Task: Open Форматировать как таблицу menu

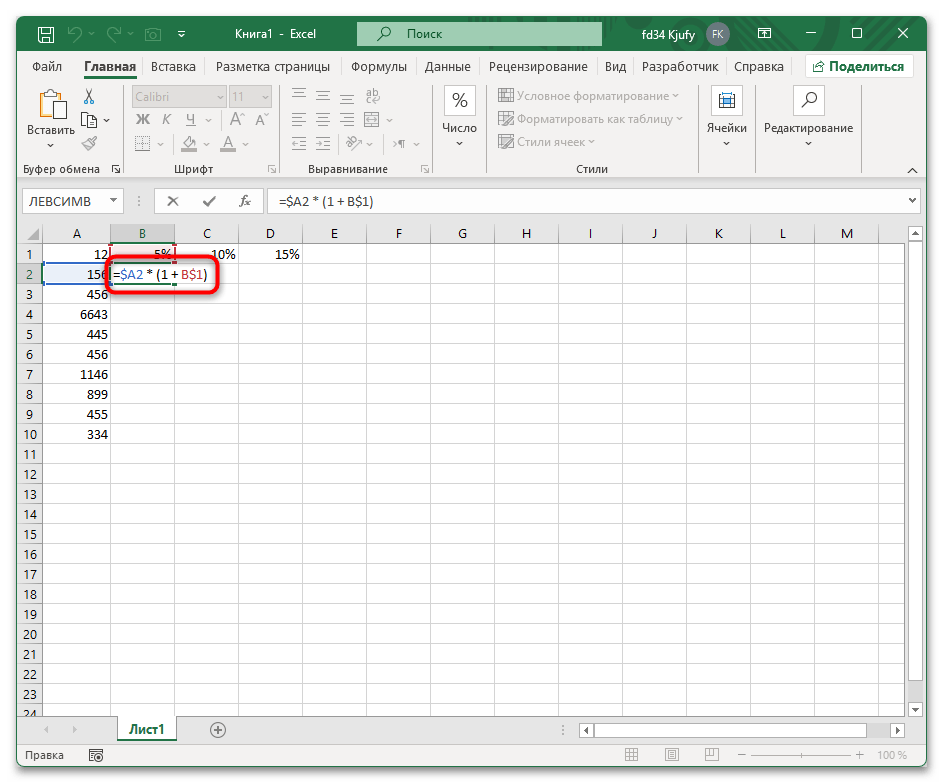Action: point(591,119)
